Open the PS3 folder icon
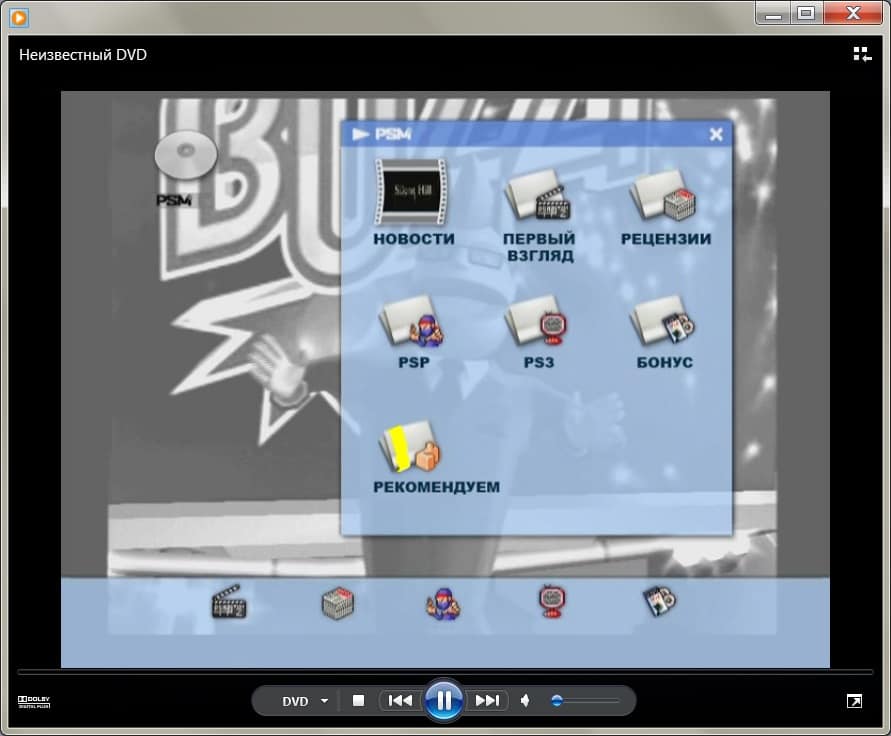This screenshot has height=736, width=891. [537, 320]
